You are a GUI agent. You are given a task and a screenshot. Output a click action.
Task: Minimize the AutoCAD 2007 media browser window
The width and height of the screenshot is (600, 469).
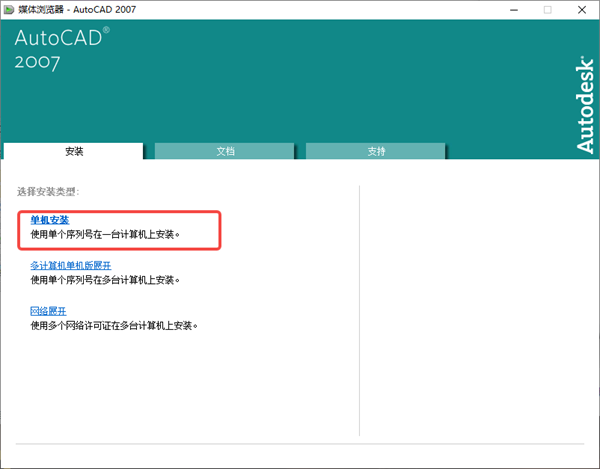point(514,10)
